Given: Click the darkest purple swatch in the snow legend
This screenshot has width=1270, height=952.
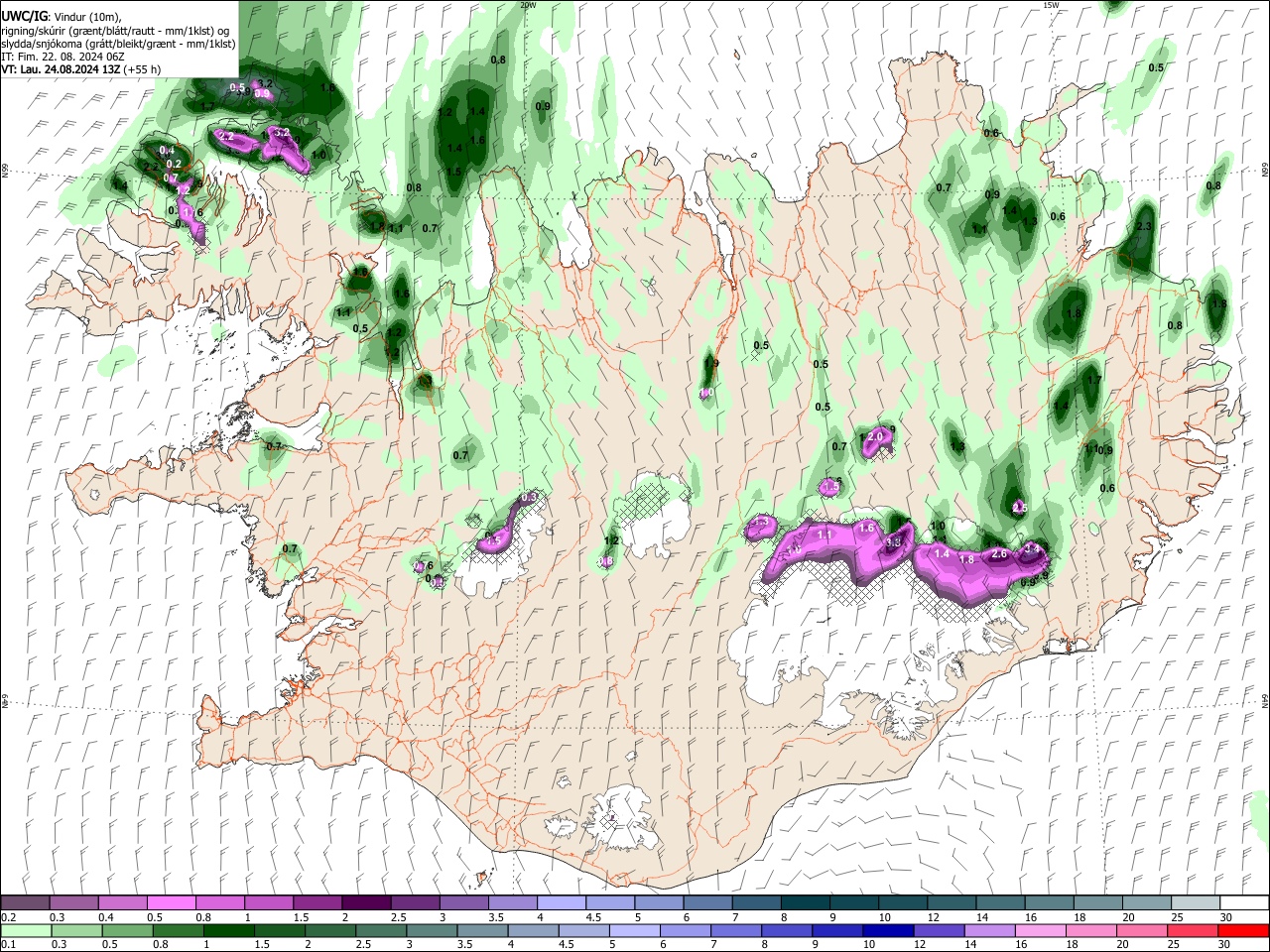Looking at the screenshot, I should pos(365,903).
